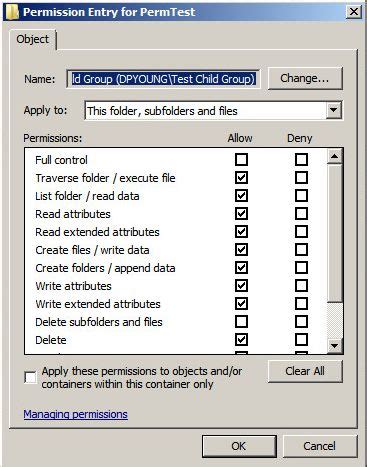Open the Apply to dropdown
The image size is (367, 467).
[x=334, y=110]
